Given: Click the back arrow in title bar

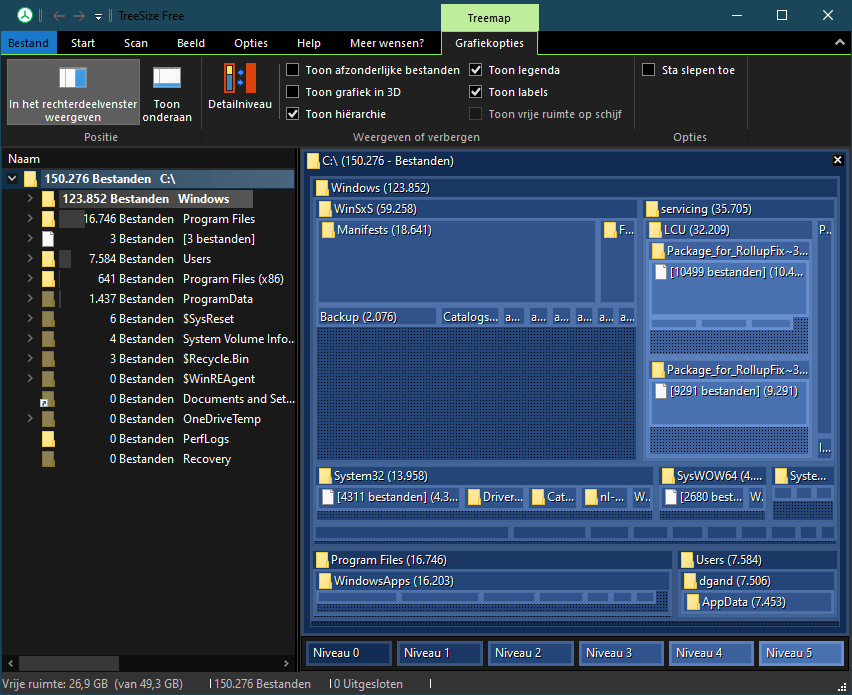Looking at the screenshot, I should 59,16.
